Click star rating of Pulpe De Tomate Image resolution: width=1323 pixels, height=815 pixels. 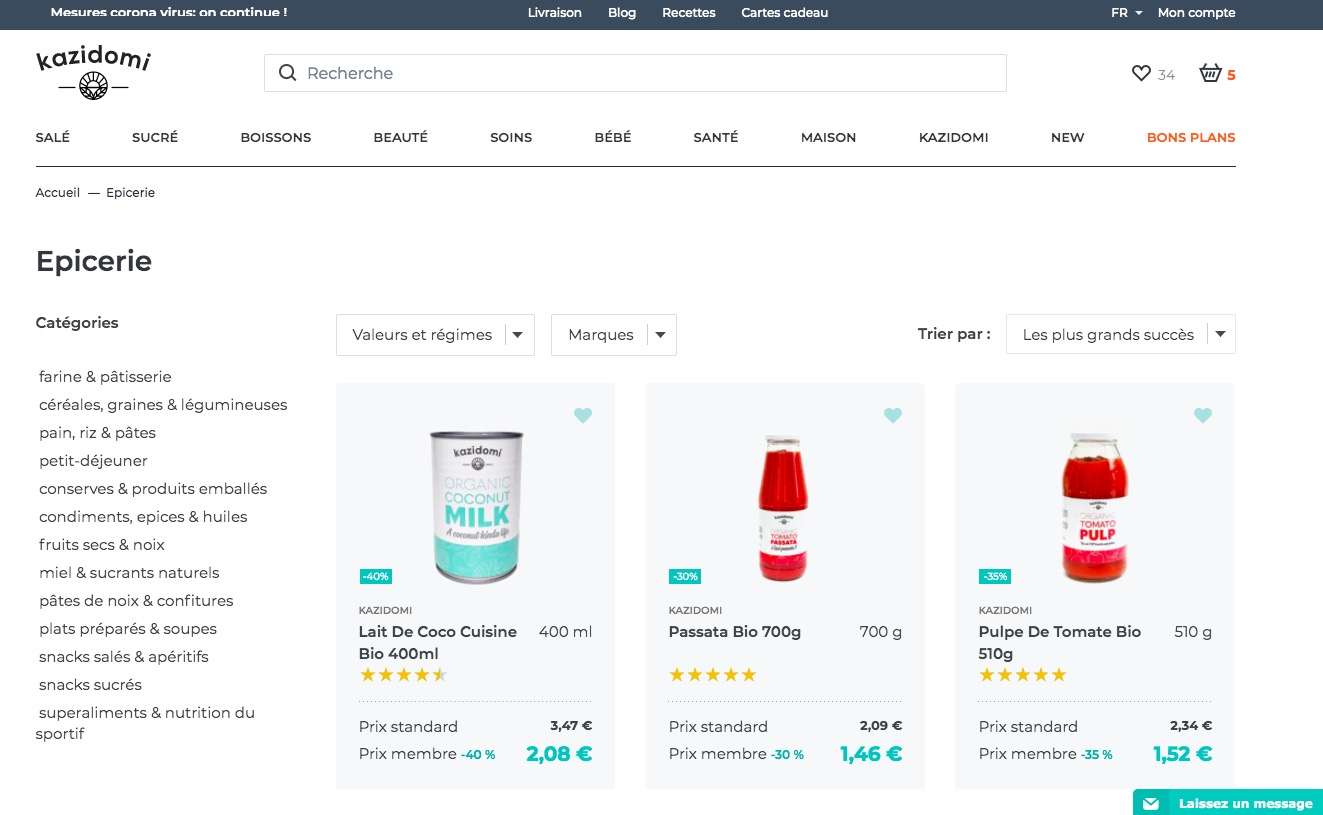(x=1023, y=675)
